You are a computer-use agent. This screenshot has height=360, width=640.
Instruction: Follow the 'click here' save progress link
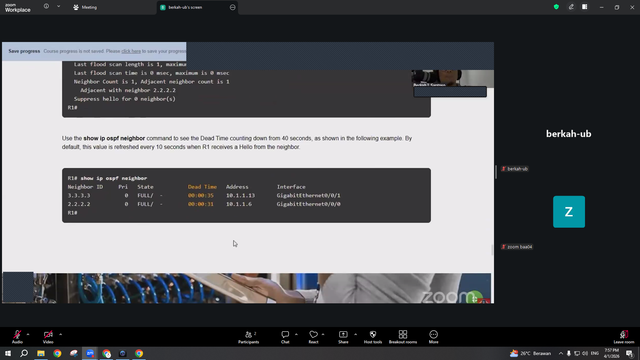point(131,51)
